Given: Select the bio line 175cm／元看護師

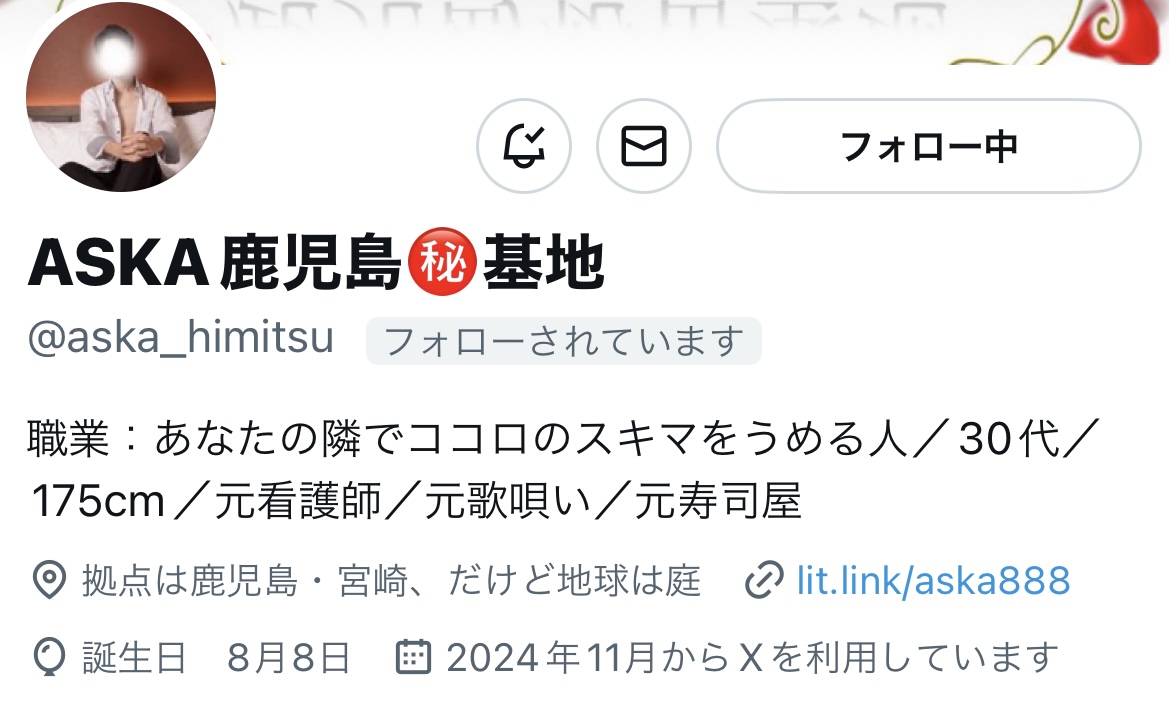Looking at the screenshot, I should [416, 500].
